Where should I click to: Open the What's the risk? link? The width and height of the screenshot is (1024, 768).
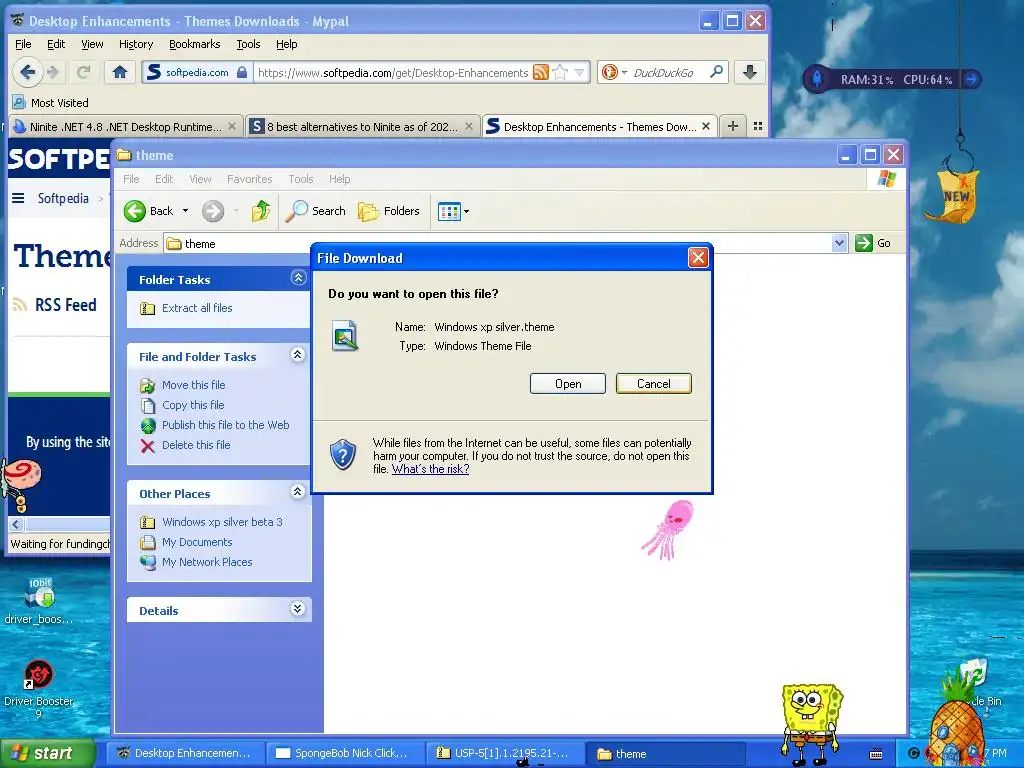(430, 469)
